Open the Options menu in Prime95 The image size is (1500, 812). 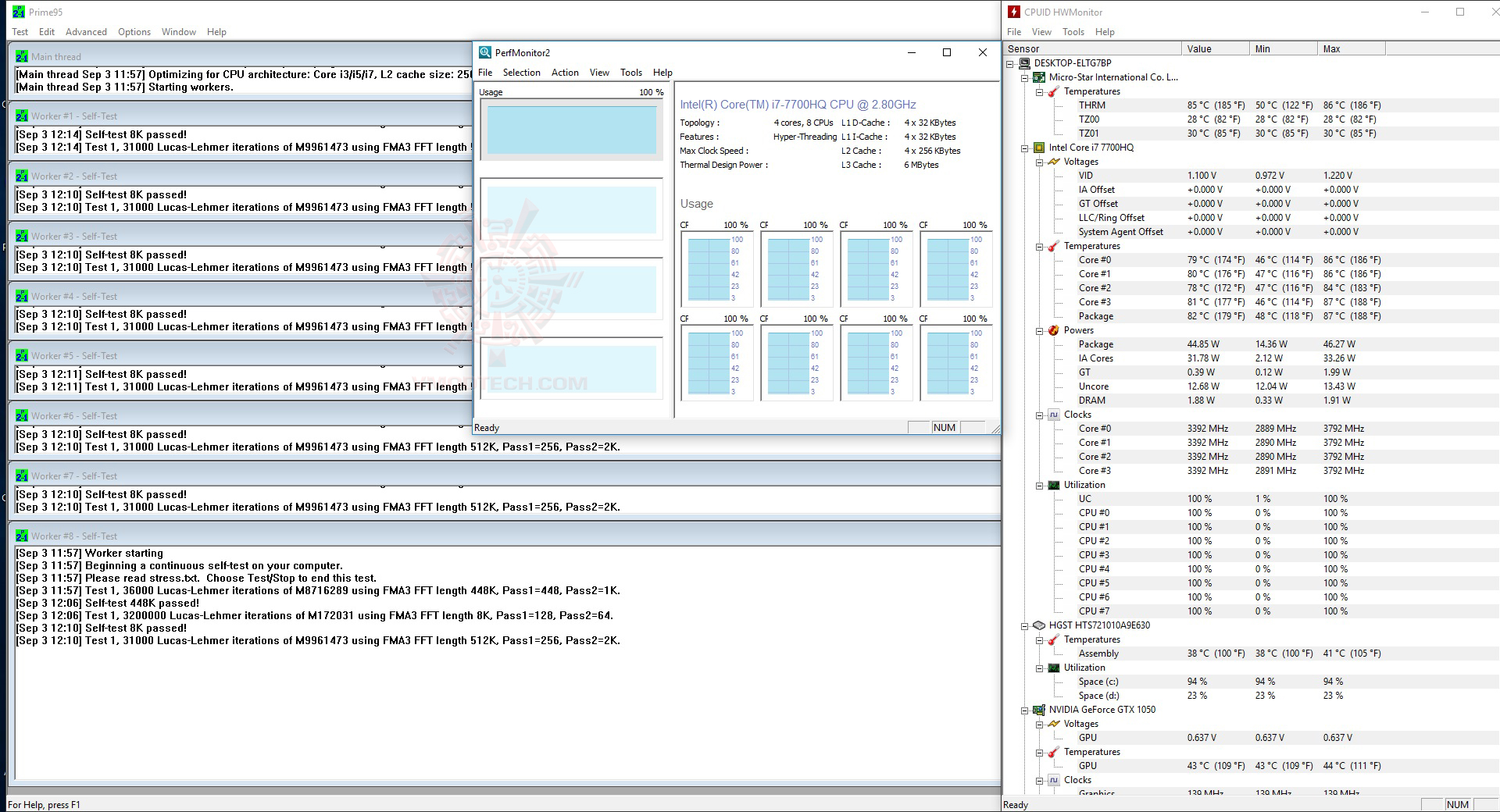click(134, 32)
